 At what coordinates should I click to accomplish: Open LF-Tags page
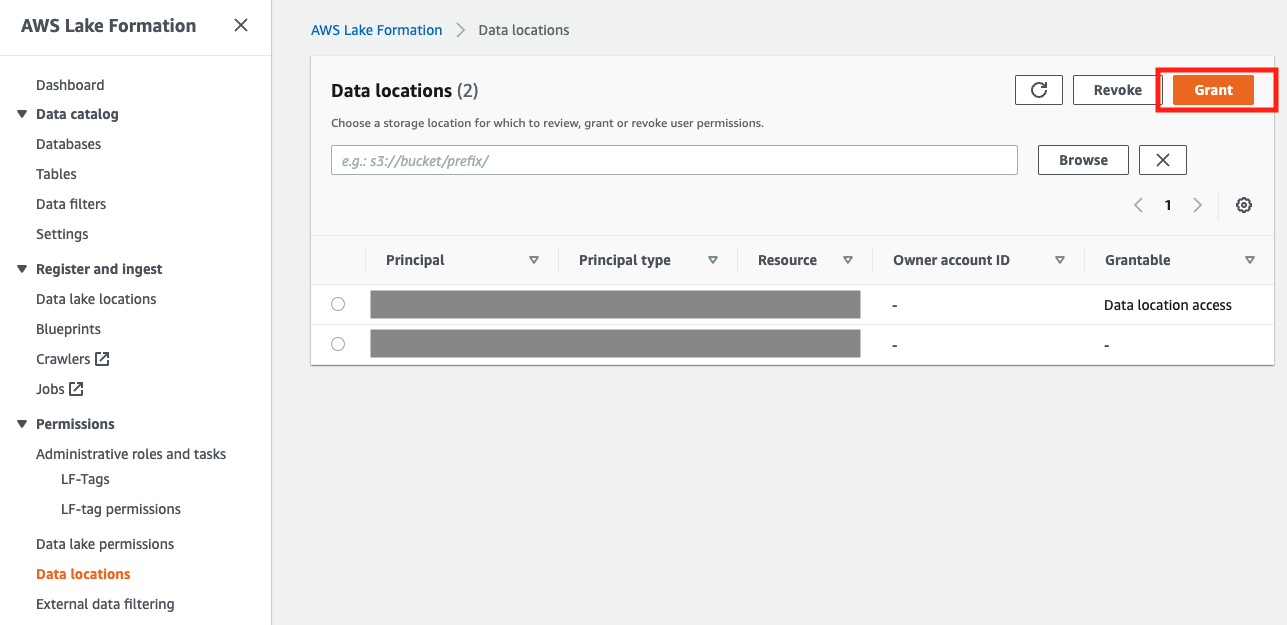(85, 479)
